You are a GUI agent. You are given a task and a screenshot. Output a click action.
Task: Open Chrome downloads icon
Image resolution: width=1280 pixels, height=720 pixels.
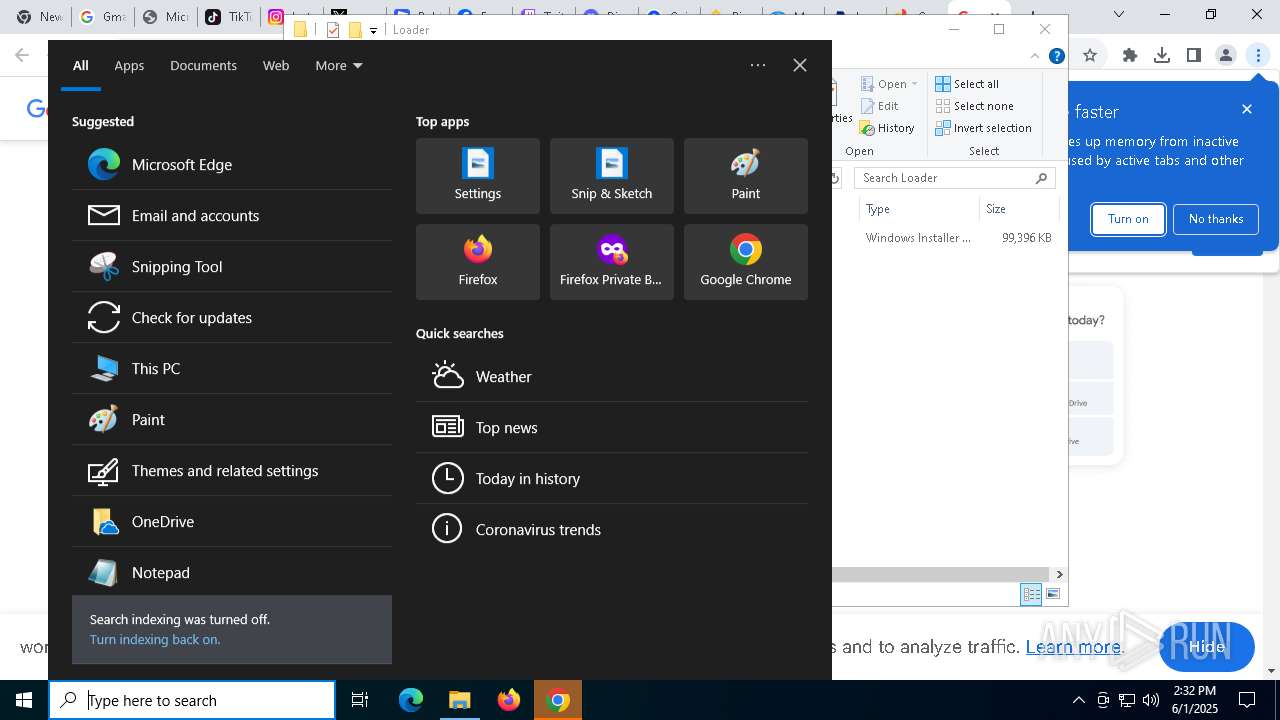pyautogui.click(x=1162, y=56)
